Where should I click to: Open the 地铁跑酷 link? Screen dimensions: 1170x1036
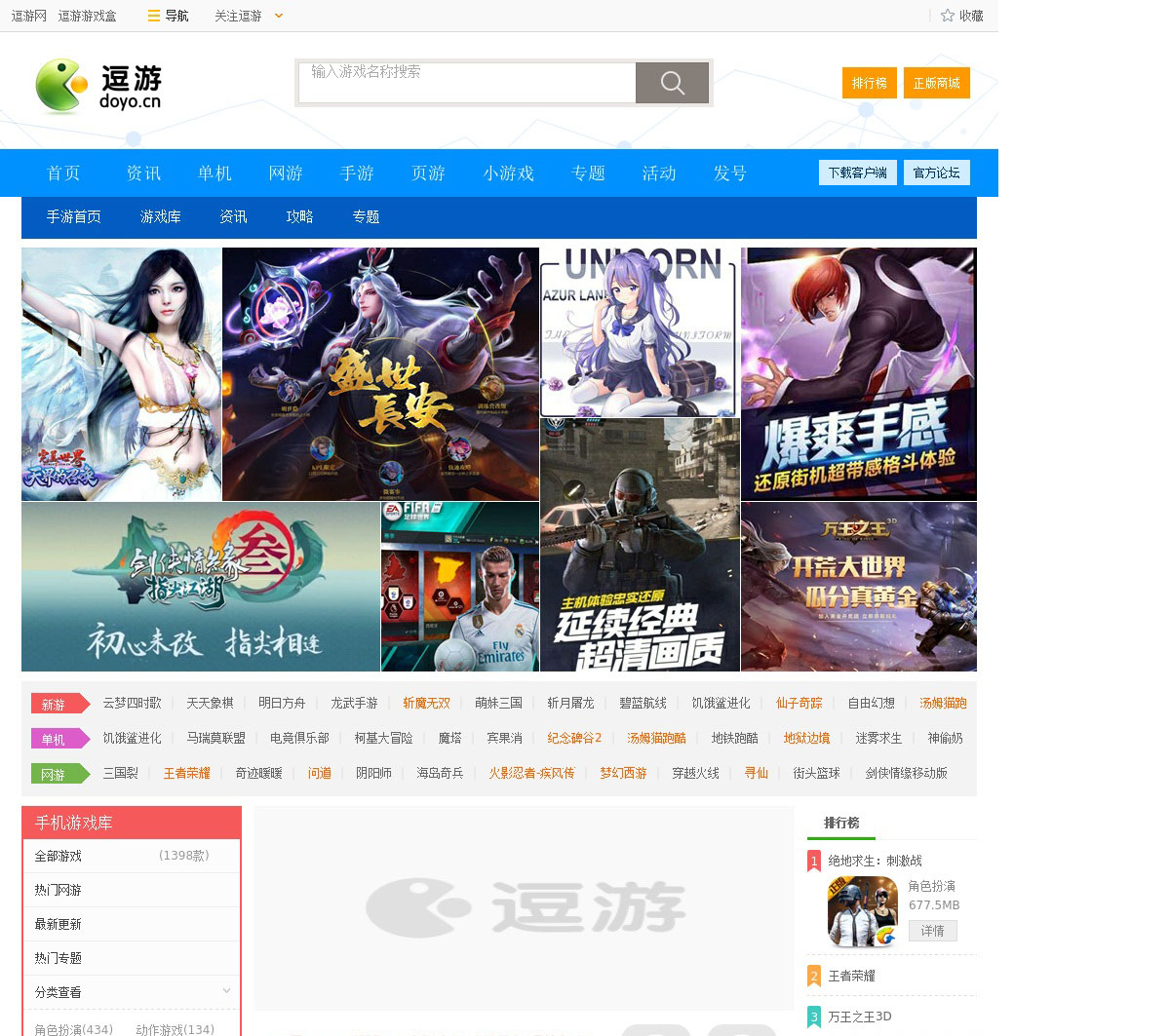(x=734, y=738)
